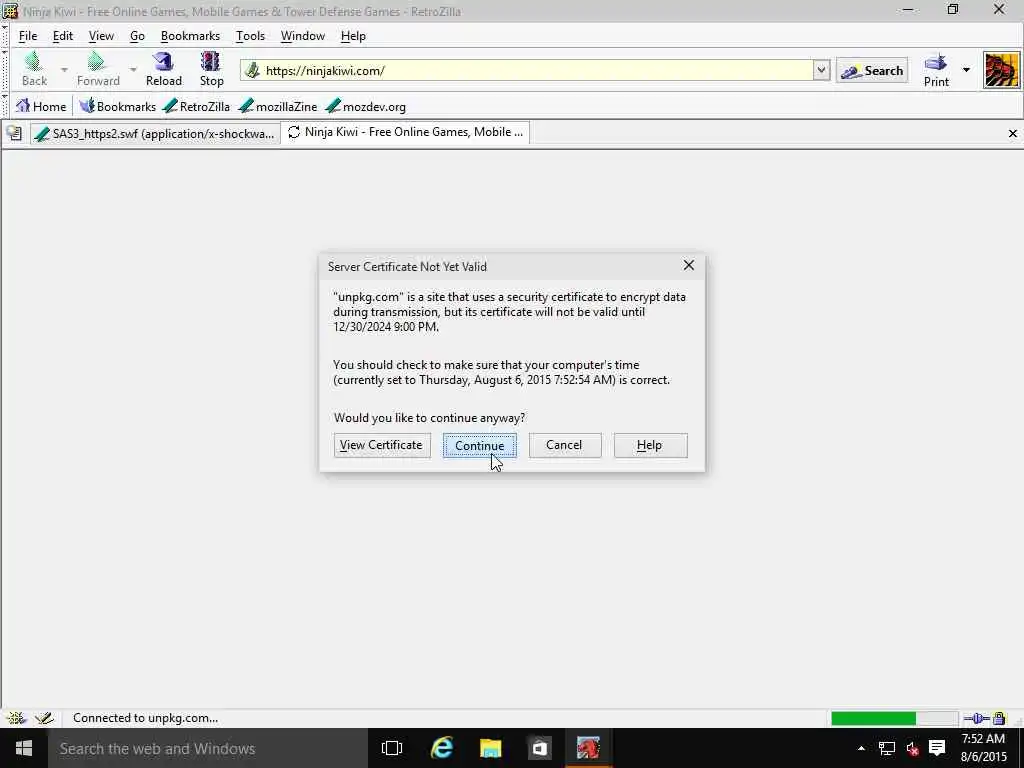Cancel the certificate warning dialog
The image size is (1024, 768).
click(564, 445)
